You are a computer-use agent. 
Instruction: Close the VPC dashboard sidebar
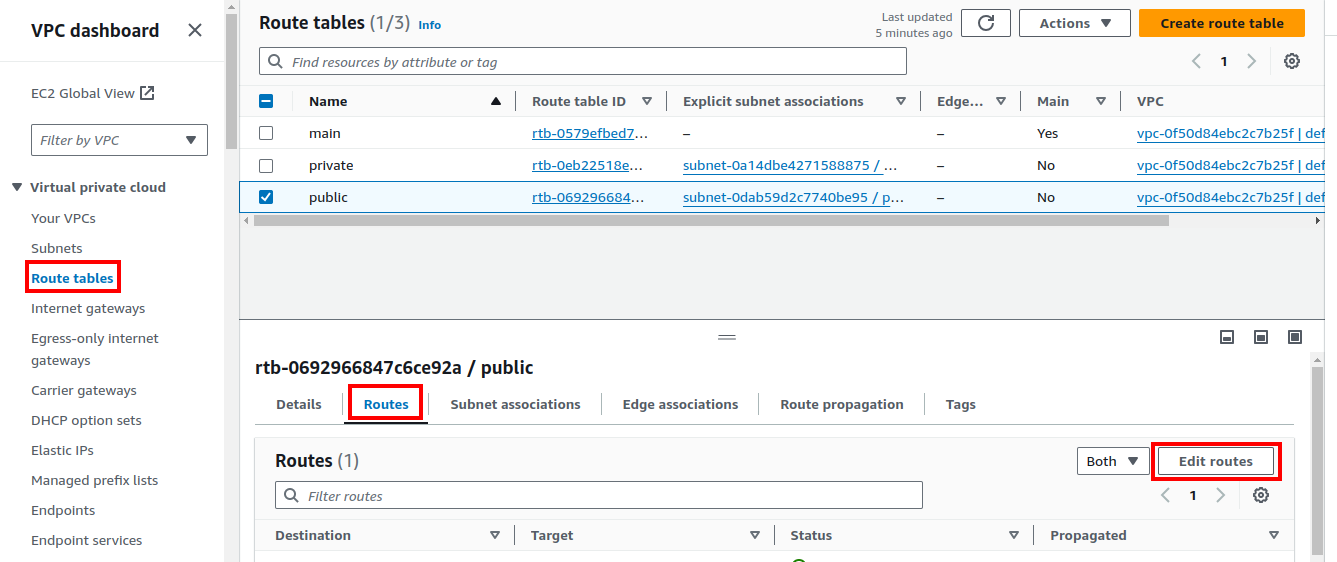click(195, 30)
